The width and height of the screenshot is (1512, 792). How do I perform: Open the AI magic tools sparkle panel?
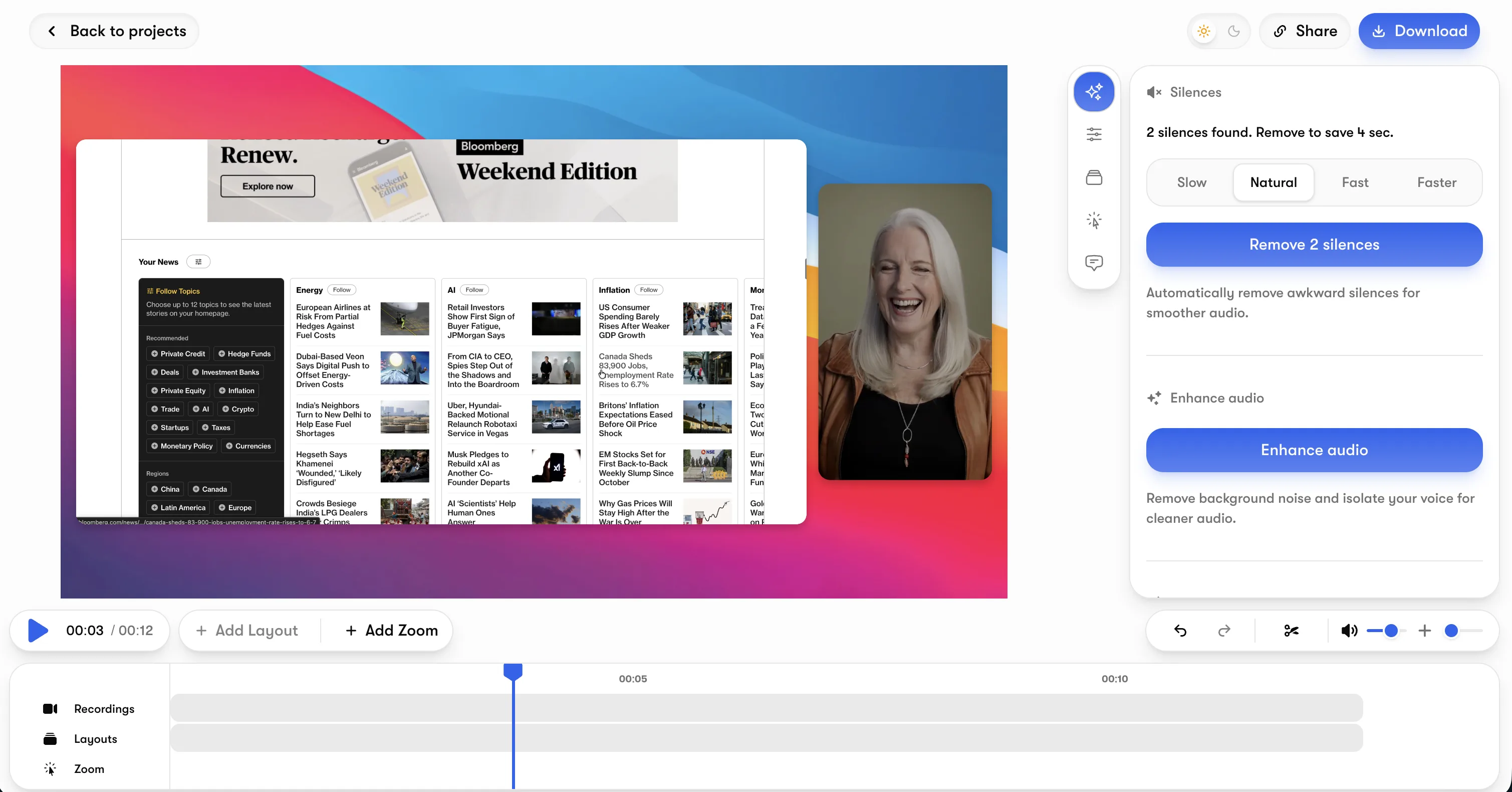pos(1094,92)
